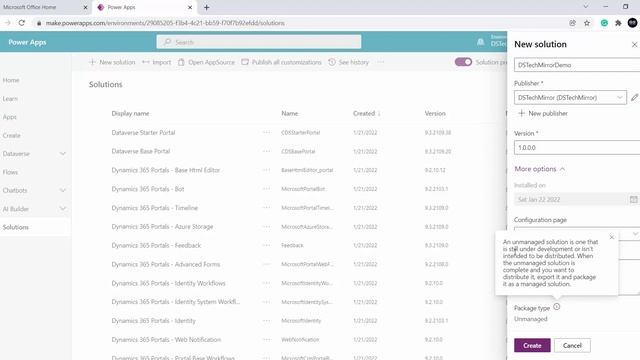Click Publish all customizations

click(281, 62)
